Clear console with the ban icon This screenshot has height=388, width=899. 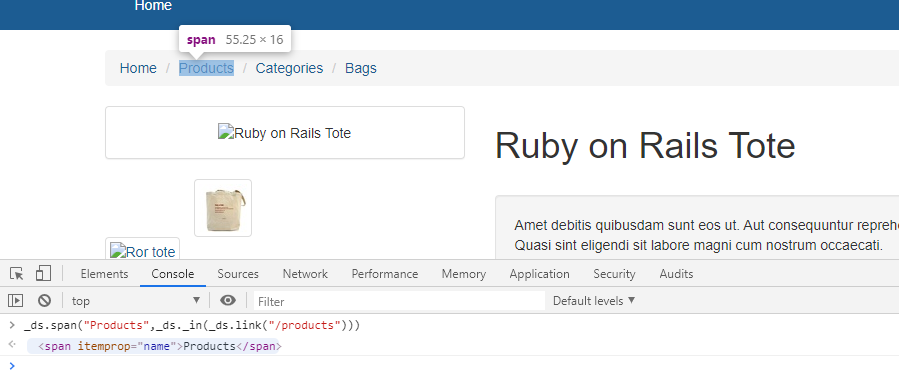point(45,300)
